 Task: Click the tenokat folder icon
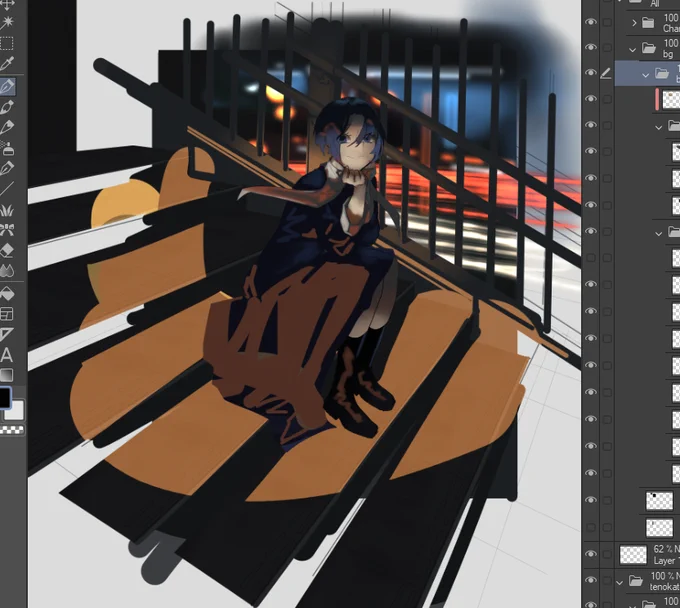click(x=636, y=580)
